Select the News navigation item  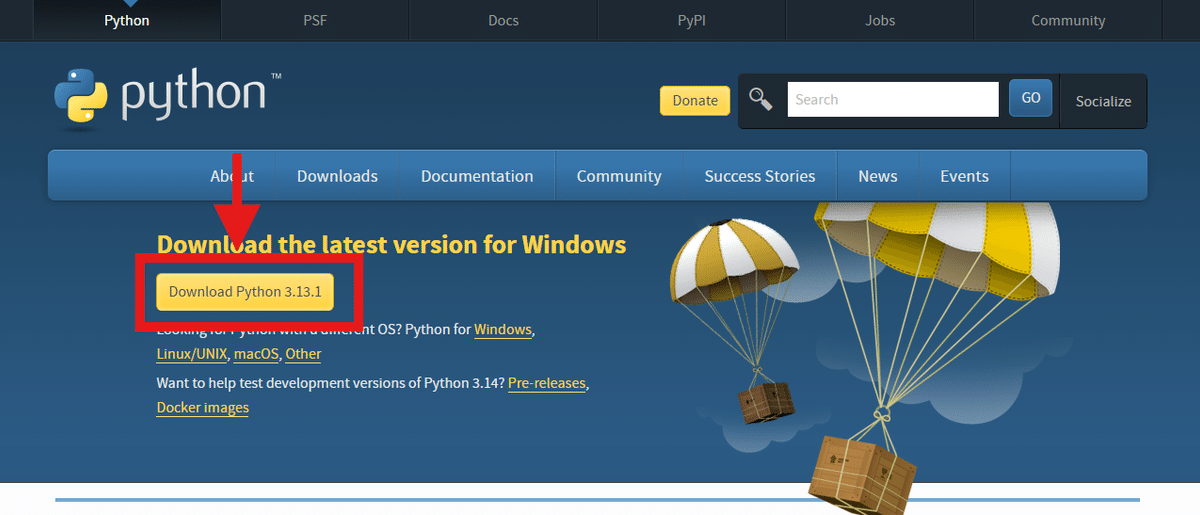click(x=878, y=176)
